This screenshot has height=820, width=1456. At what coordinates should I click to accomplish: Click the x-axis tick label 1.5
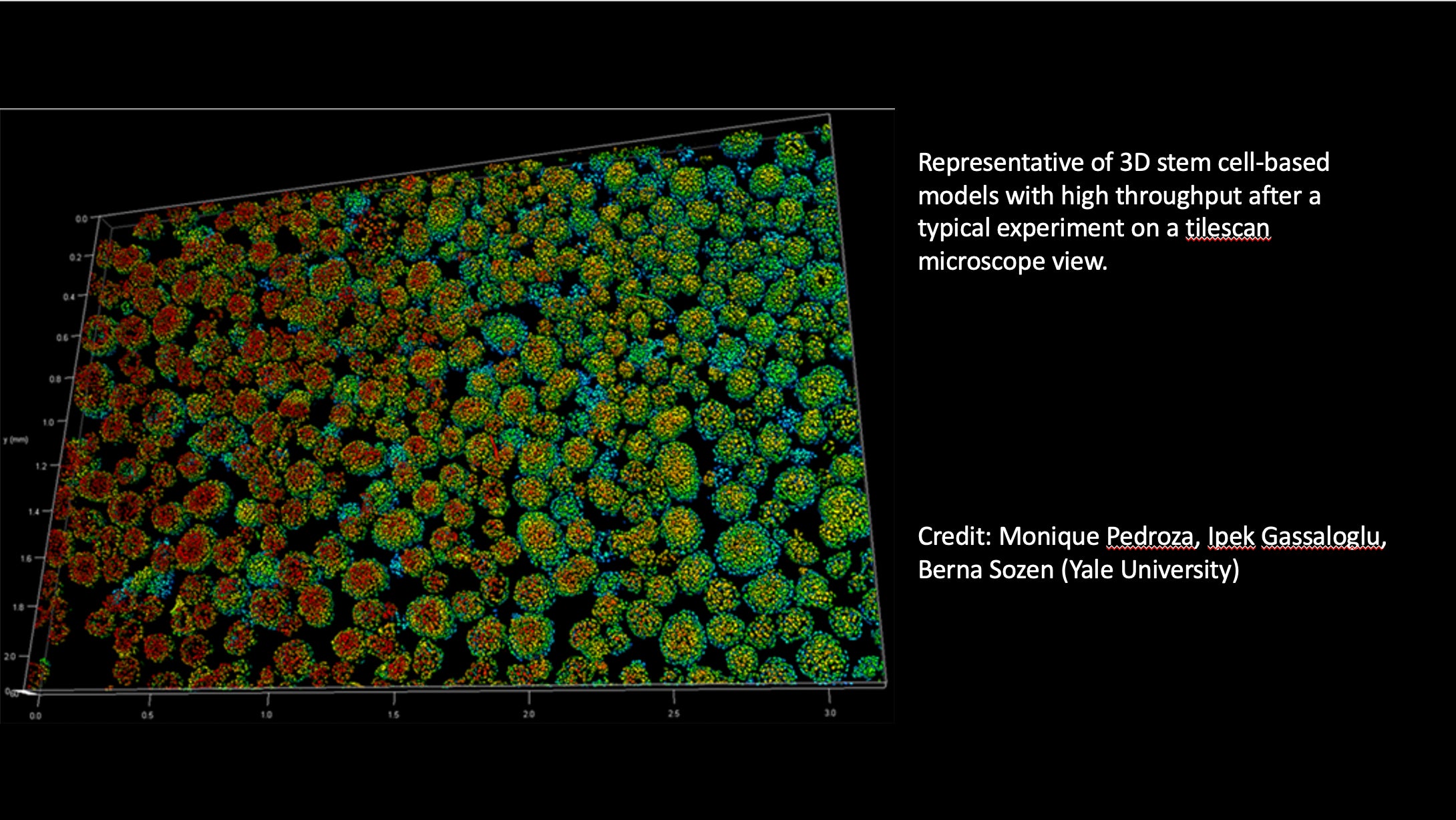point(393,714)
